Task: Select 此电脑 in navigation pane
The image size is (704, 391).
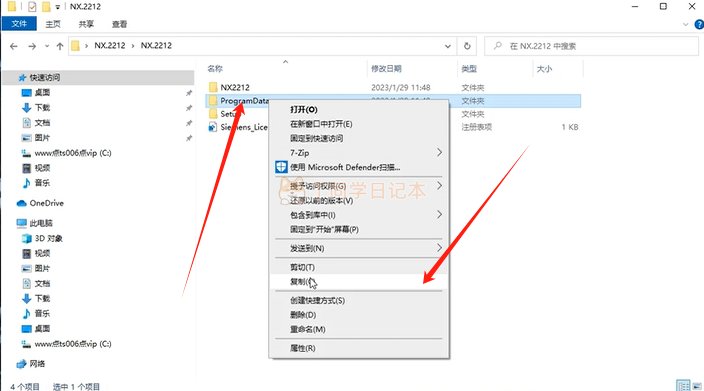Action: pyautogui.click(x=41, y=223)
